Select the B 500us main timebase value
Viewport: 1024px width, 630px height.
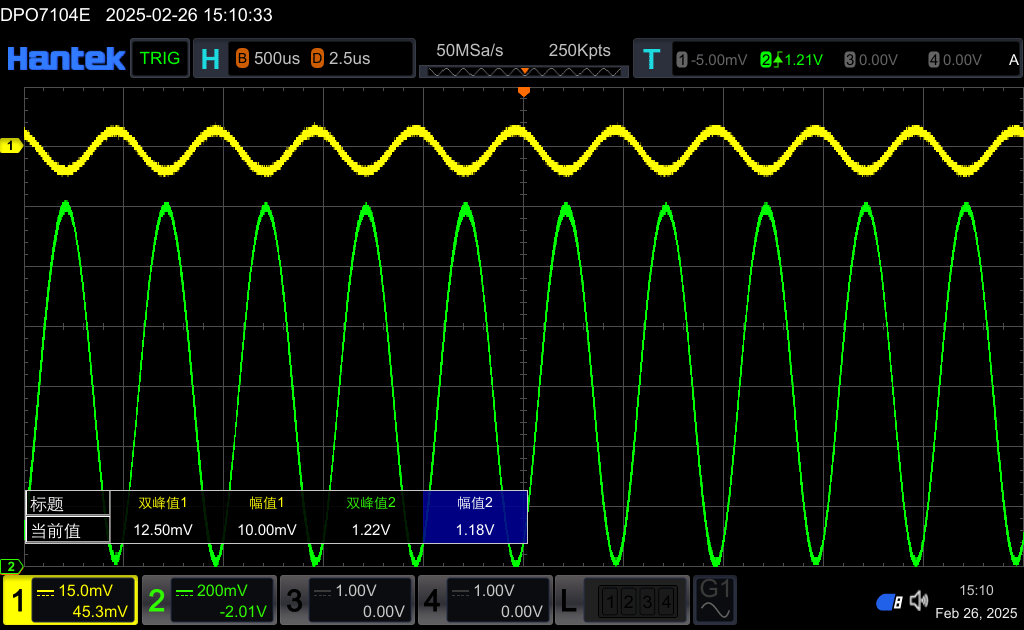tap(268, 59)
